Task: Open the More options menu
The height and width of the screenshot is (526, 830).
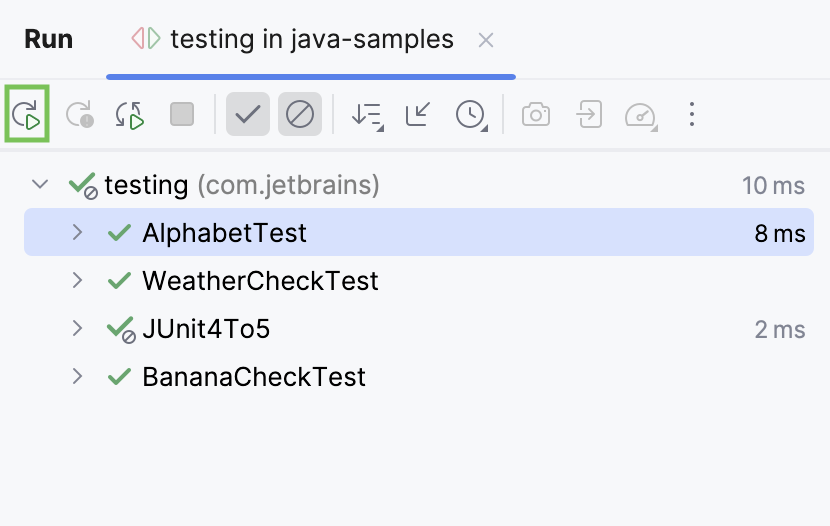Action: (x=692, y=115)
